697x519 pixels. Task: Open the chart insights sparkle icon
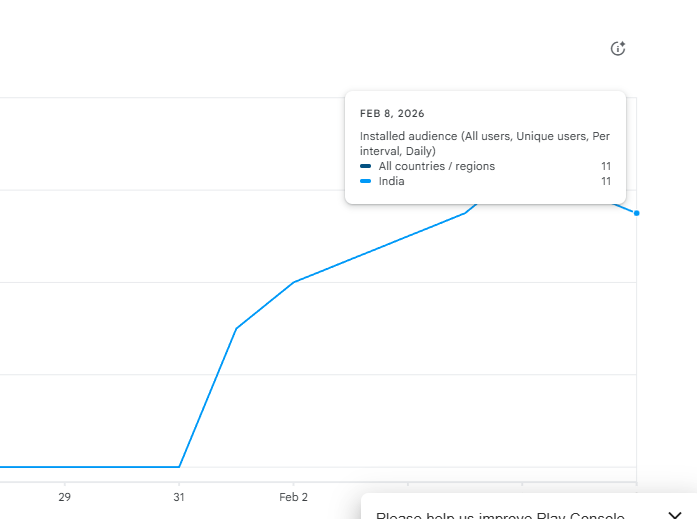pos(618,48)
